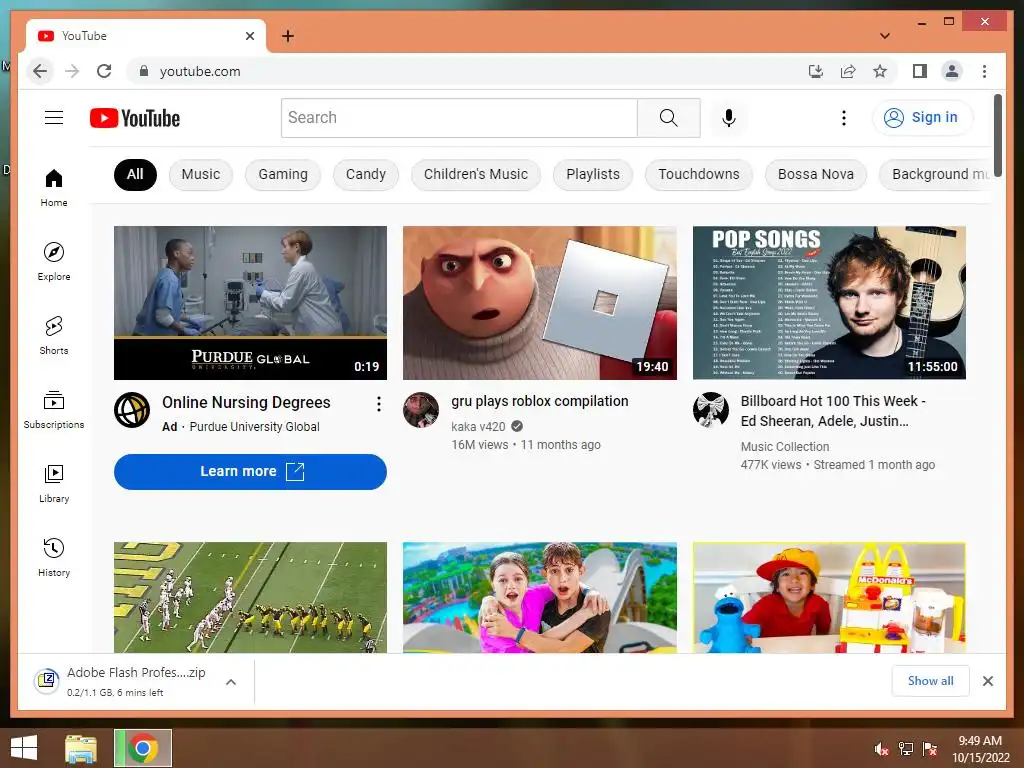Open Explore in the sidebar
Viewport: 1024px width, 768px height.
point(54,262)
